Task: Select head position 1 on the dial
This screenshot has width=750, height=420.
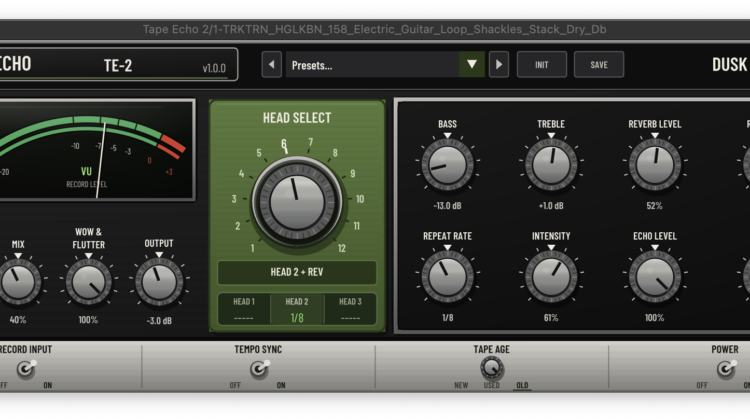Action: point(253,248)
